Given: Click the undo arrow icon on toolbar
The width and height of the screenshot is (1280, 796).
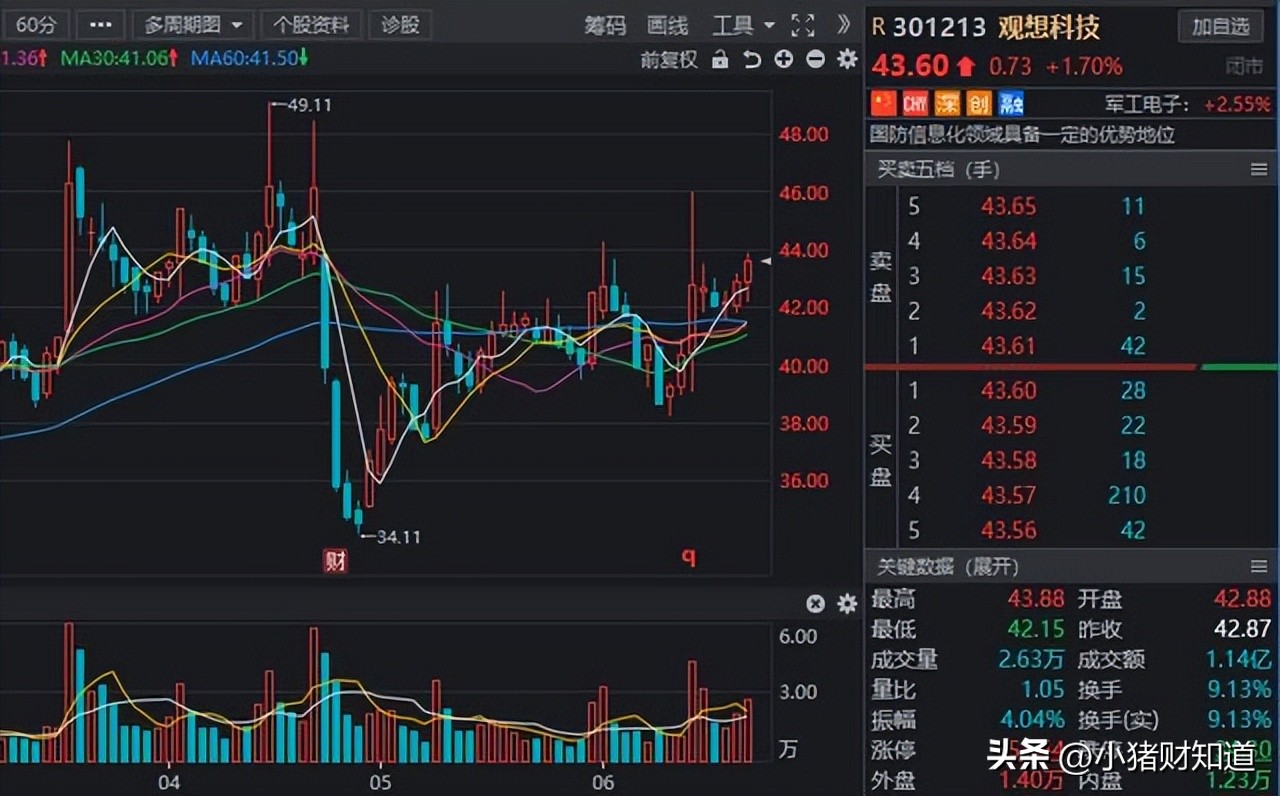Looking at the screenshot, I should click(x=753, y=60).
